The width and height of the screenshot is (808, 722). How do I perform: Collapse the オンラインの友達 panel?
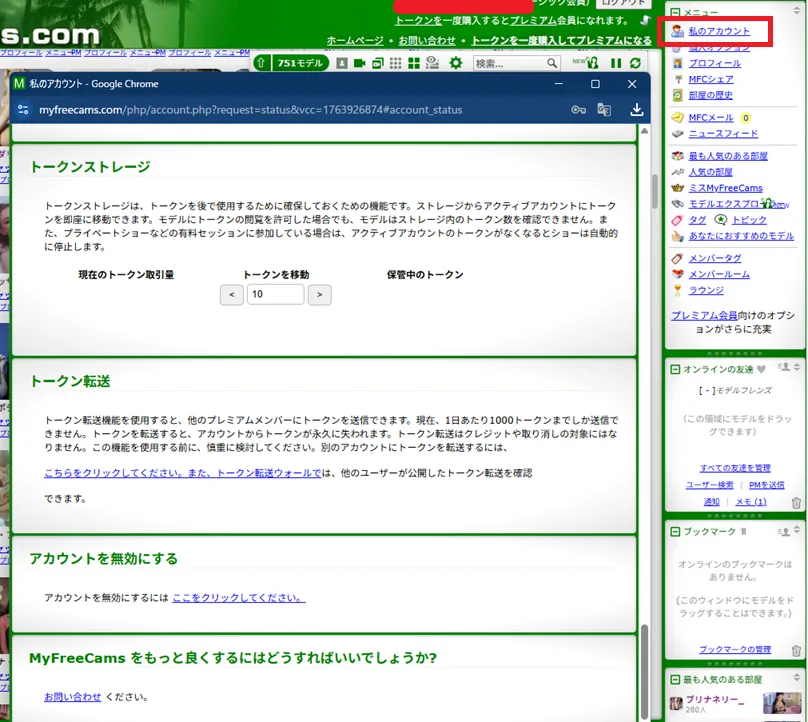click(x=676, y=370)
